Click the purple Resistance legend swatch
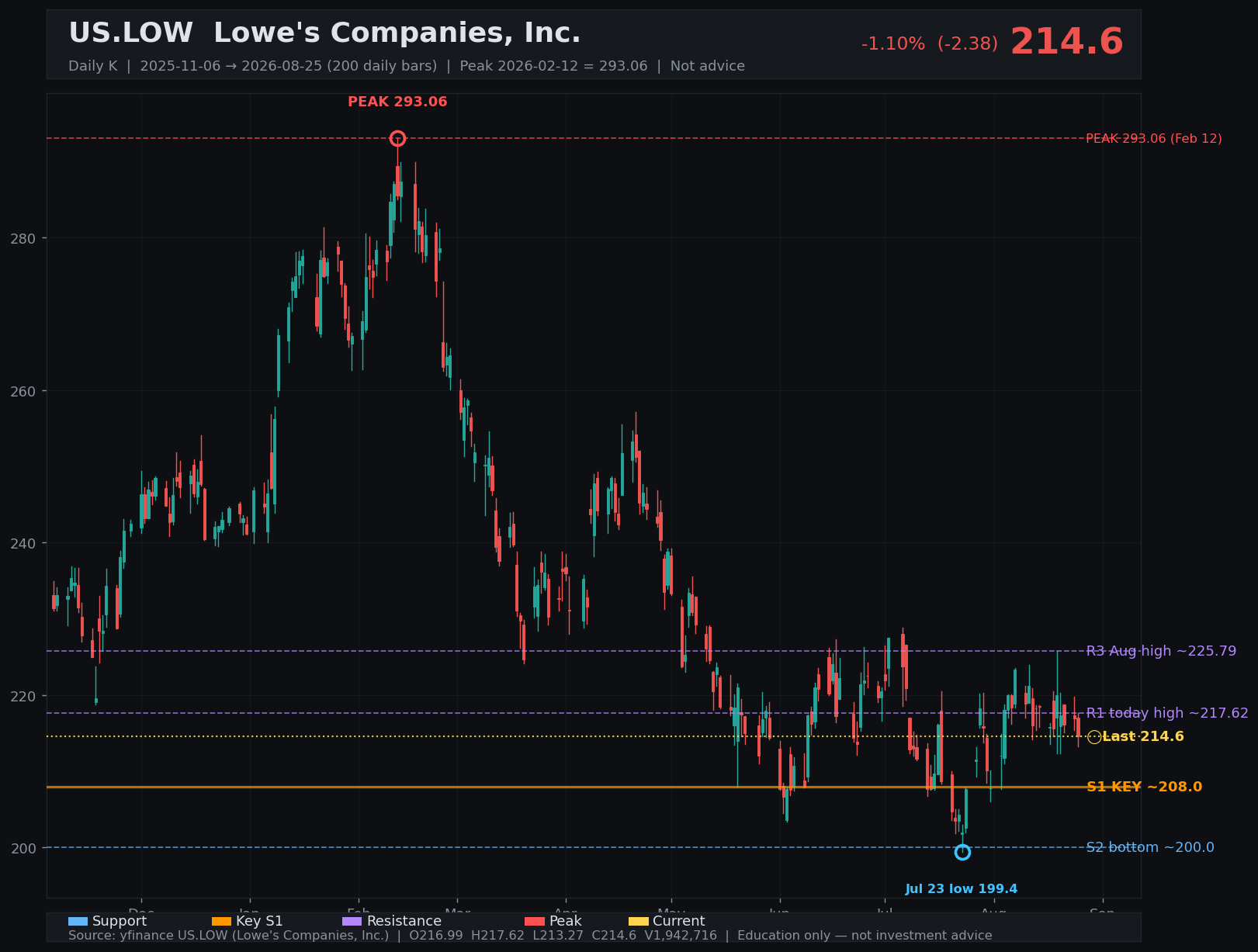The image size is (1258, 952). pos(352,921)
